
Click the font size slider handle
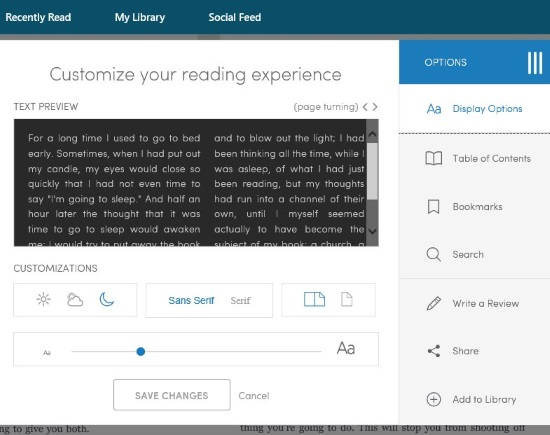(141, 351)
